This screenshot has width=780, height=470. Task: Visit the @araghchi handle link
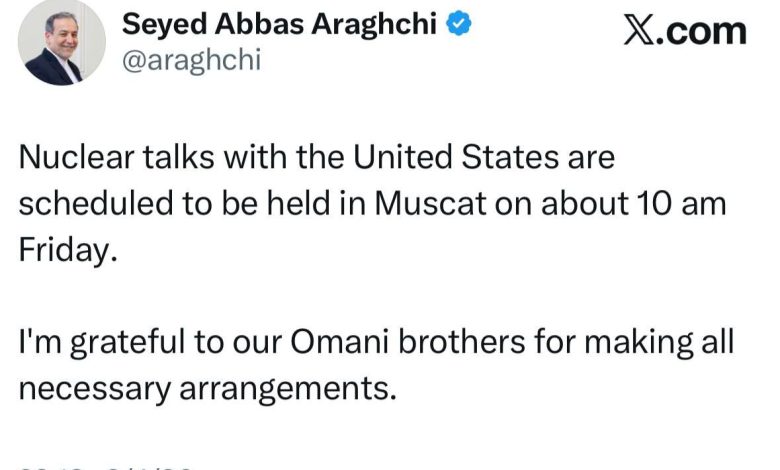192,60
